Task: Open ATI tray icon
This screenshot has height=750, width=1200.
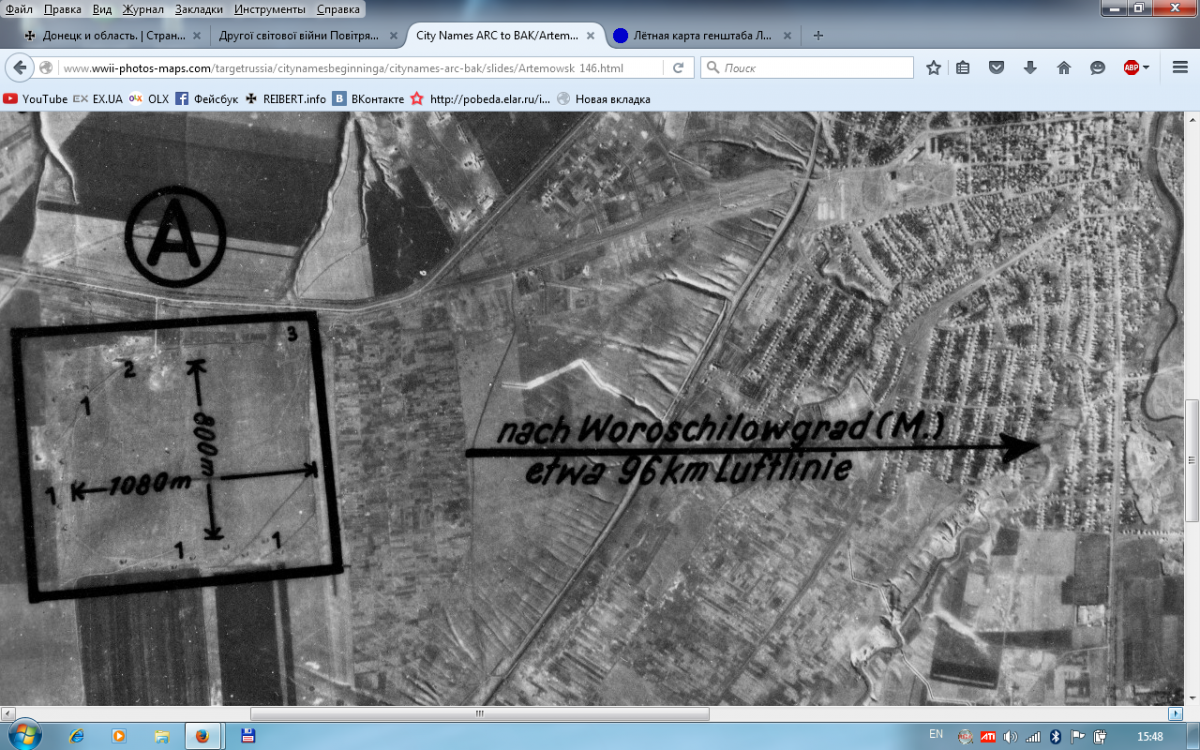Action: point(988,736)
